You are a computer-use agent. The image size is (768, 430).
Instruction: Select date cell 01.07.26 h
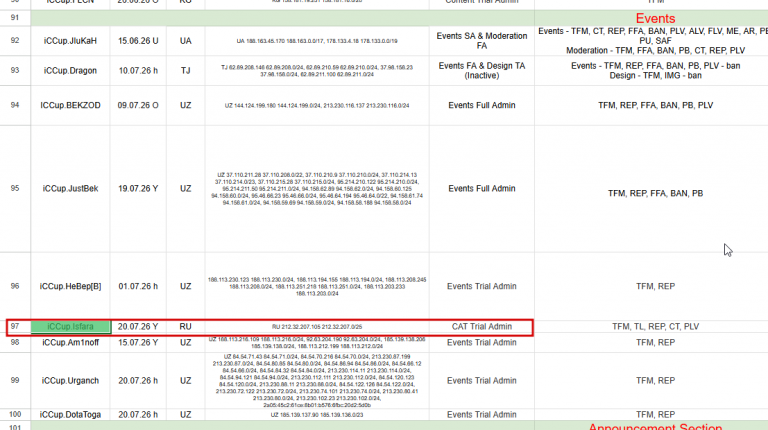(138, 286)
